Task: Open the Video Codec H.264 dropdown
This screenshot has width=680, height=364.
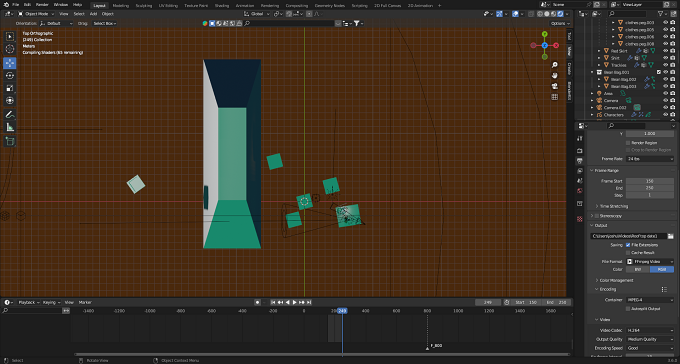Action: [x=650, y=331]
